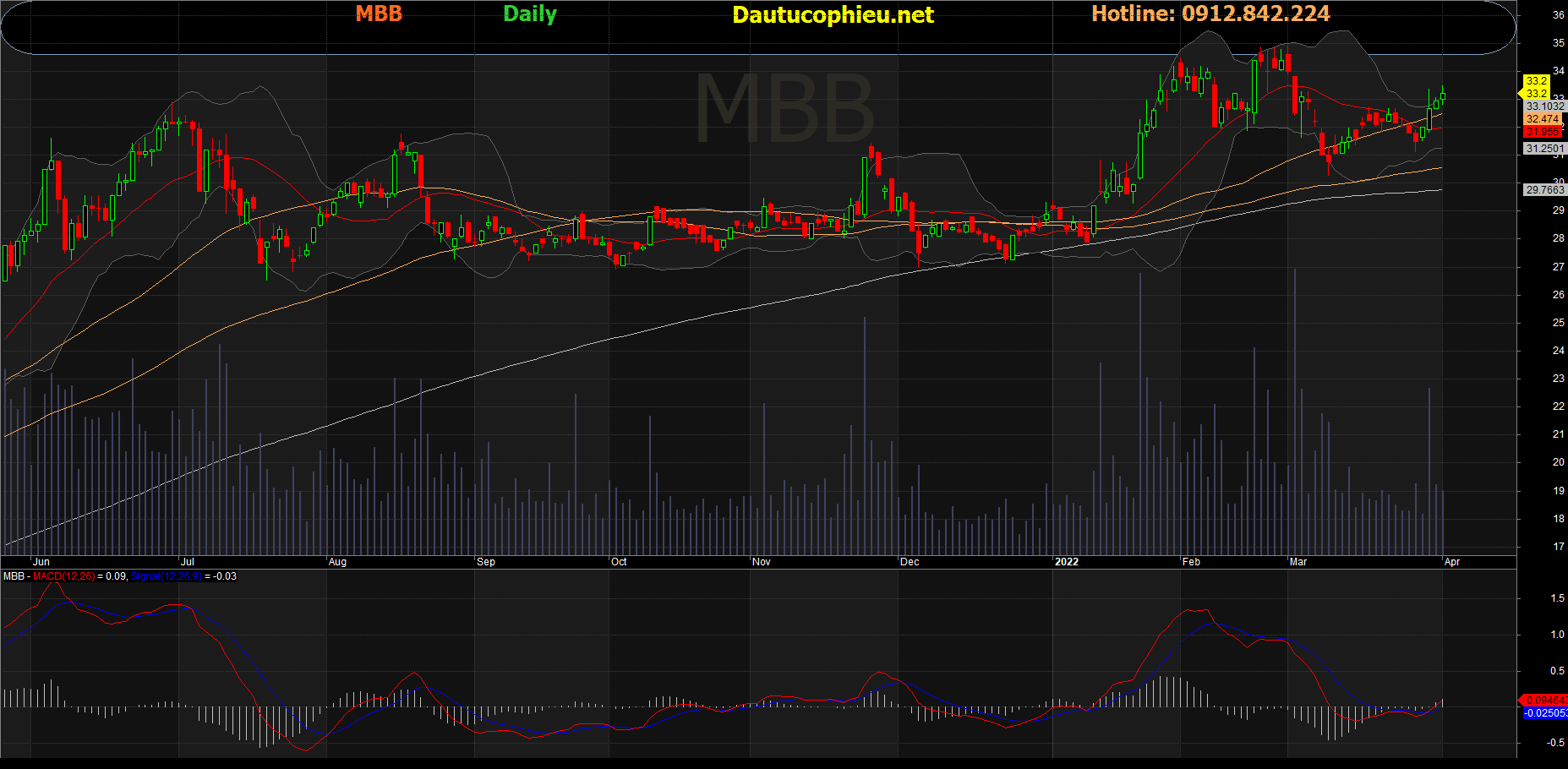Click the grey 31.2501 value label
The width and height of the screenshot is (1568, 769).
tap(1544, 149)
